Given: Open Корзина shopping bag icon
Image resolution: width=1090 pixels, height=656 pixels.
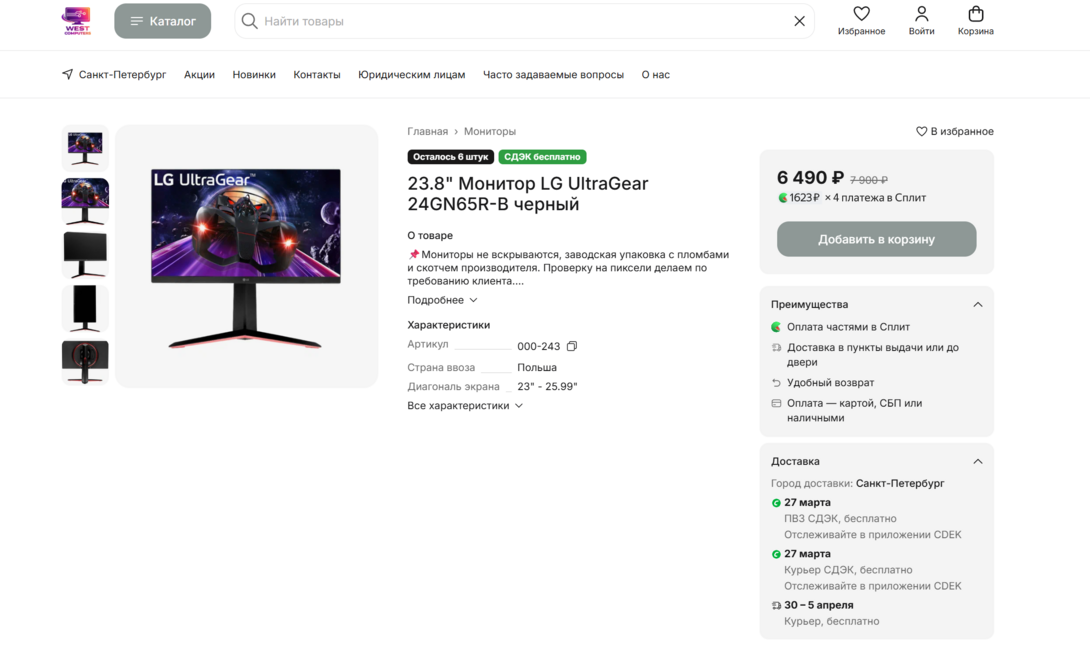Looking at the screenshot, I should tap(975, 21).
